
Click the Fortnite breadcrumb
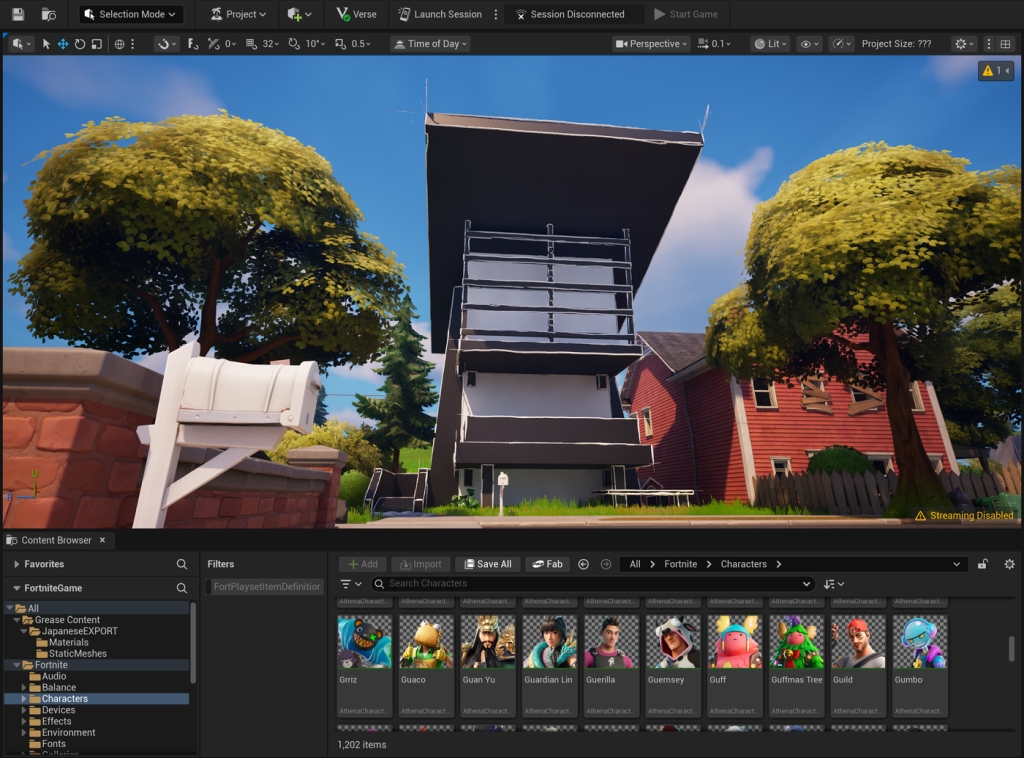coord(680,564)
